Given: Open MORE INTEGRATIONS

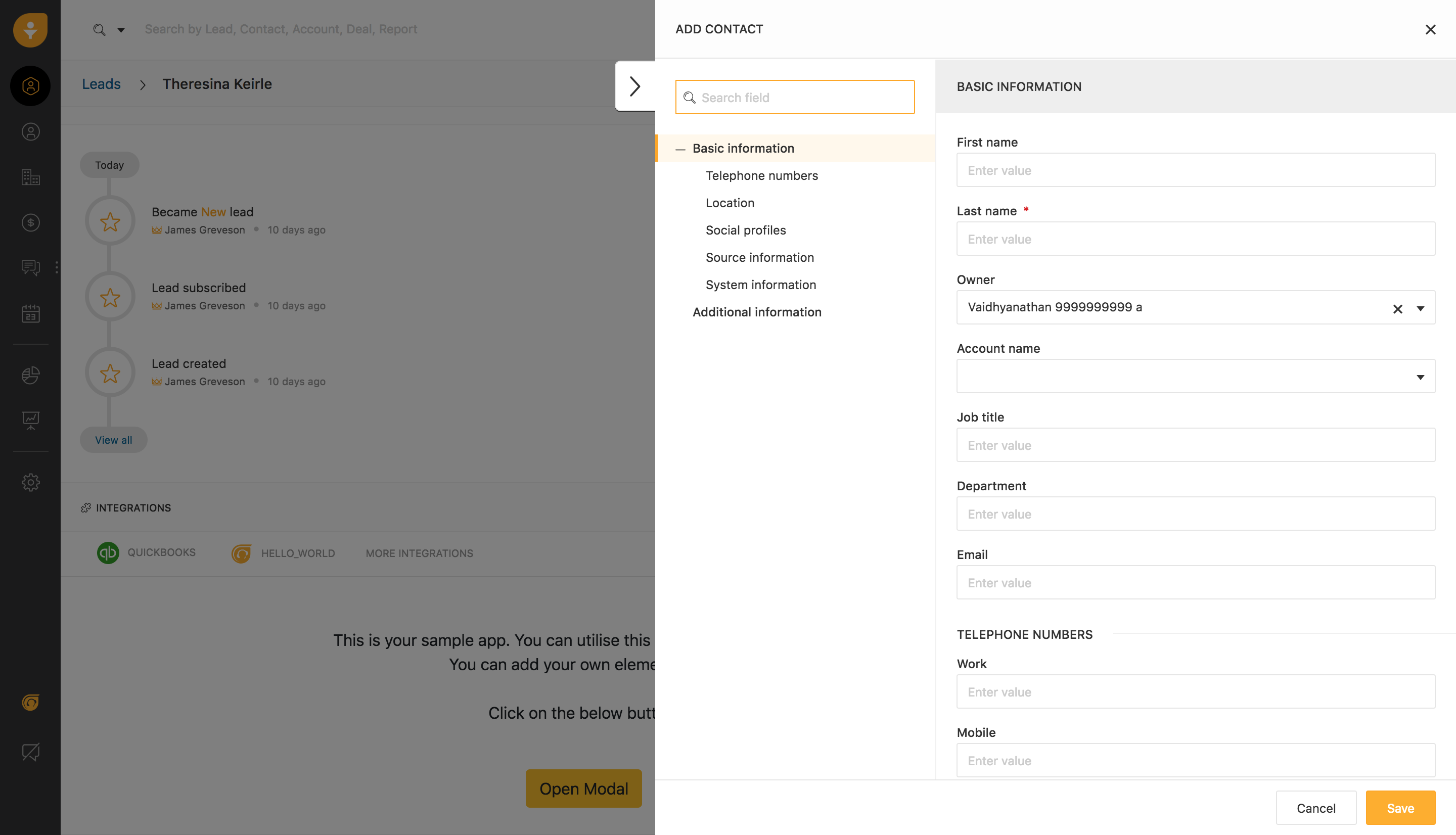Looking at the screenshot, I should point(419,553).
